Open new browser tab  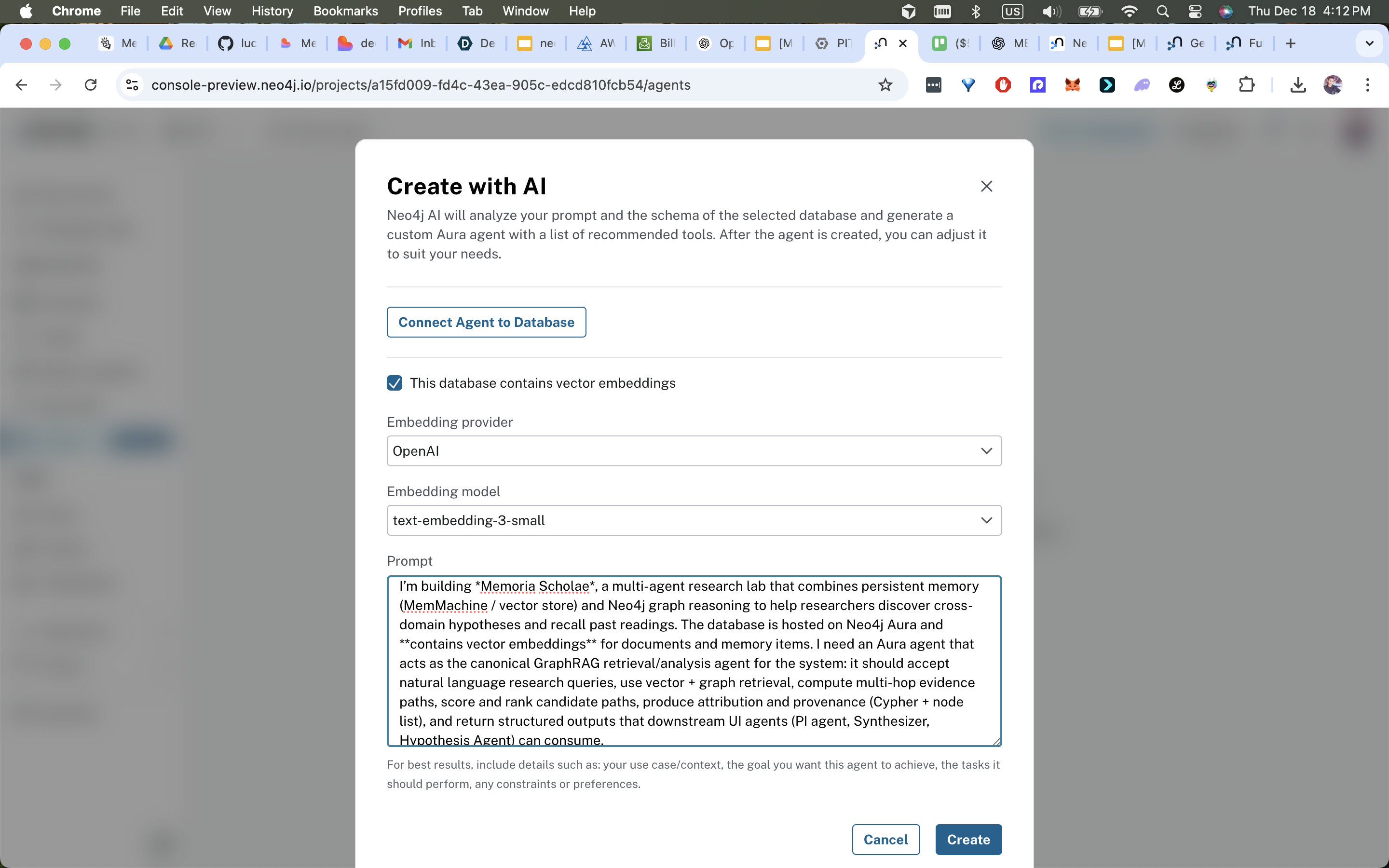point(1290,43)
